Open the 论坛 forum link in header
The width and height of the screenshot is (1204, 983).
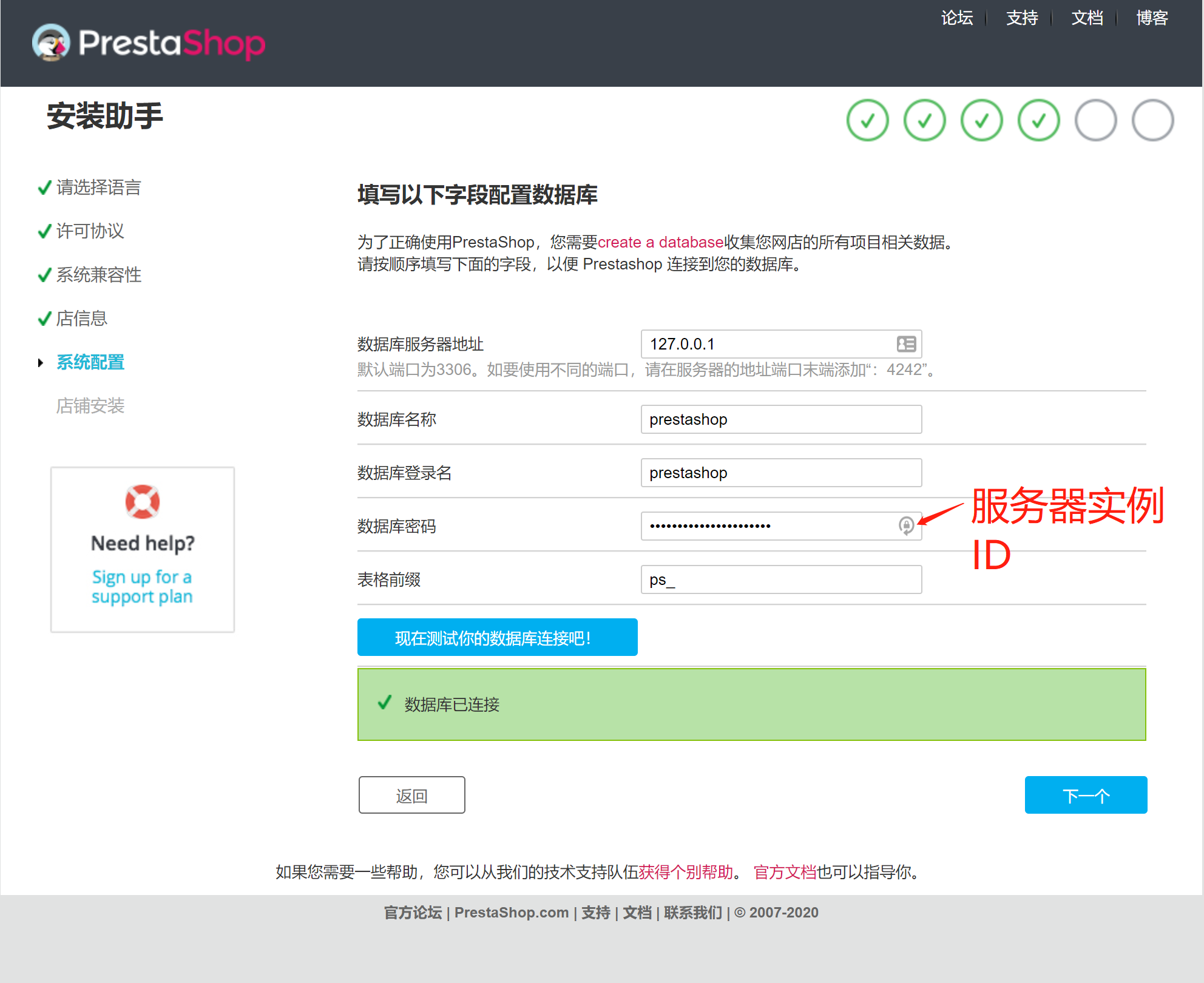(957, 18)
